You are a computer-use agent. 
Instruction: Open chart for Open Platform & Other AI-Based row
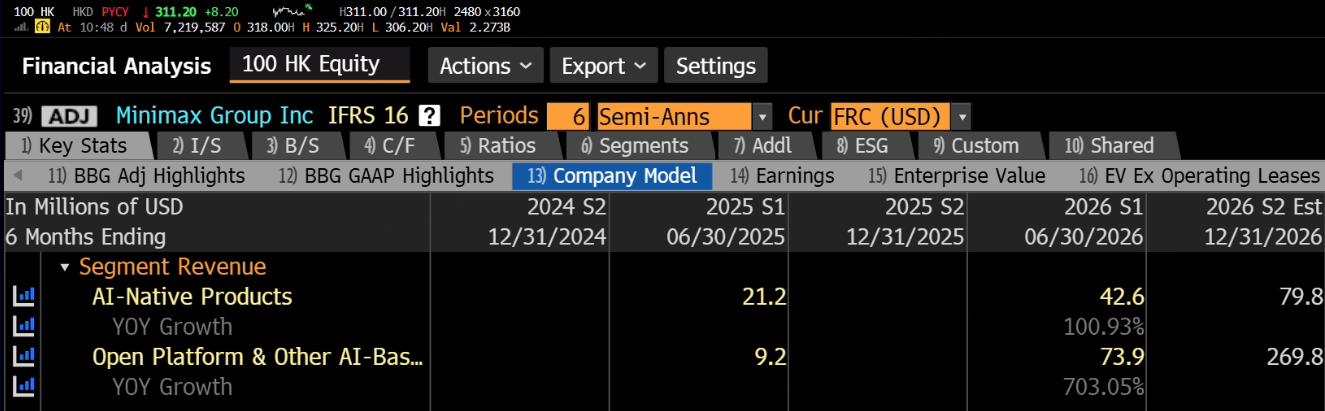coord(23,357)
